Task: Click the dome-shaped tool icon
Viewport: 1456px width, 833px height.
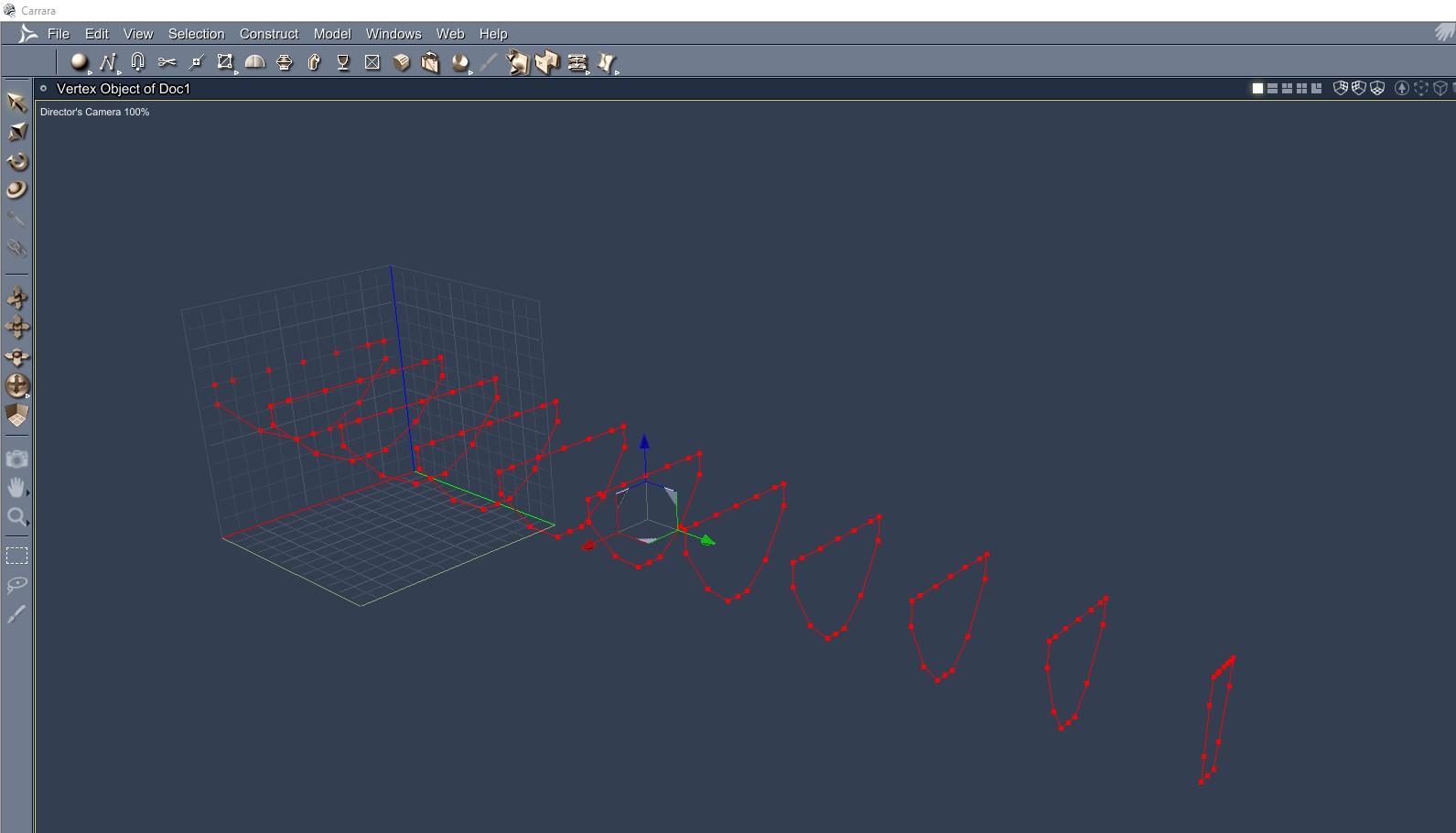Action: click(x=254, y=62)
